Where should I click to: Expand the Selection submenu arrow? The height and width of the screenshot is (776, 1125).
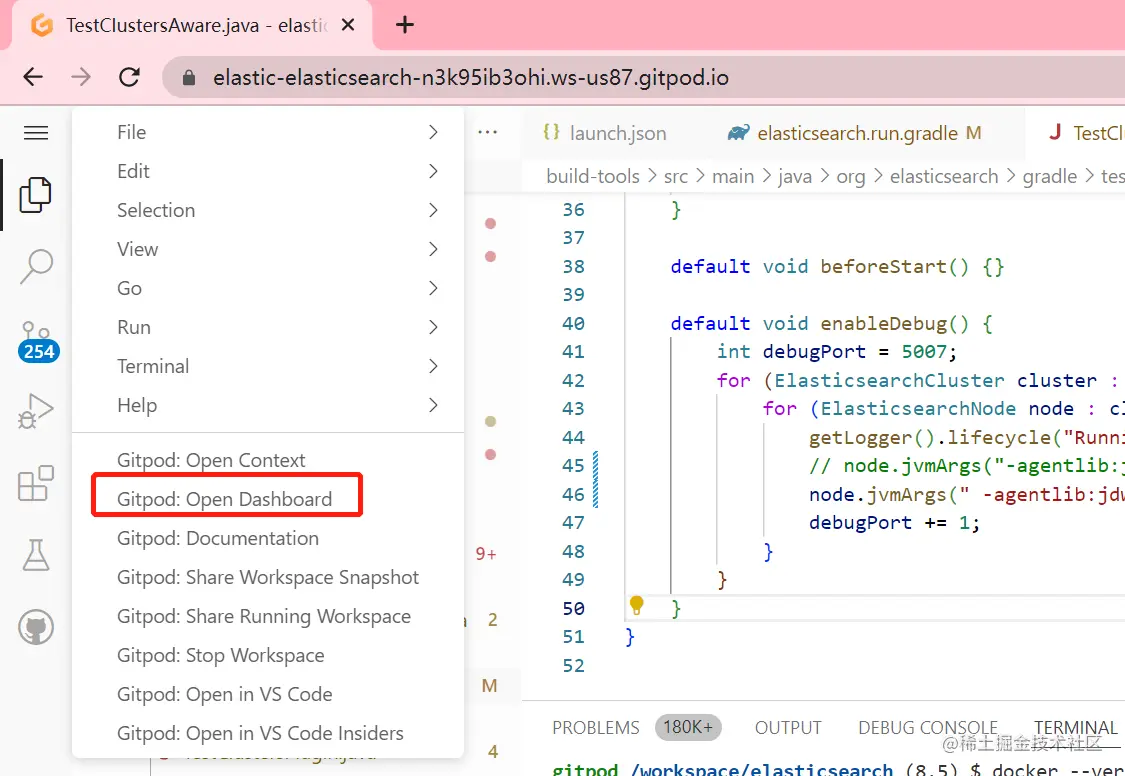[x=433, y=210]
